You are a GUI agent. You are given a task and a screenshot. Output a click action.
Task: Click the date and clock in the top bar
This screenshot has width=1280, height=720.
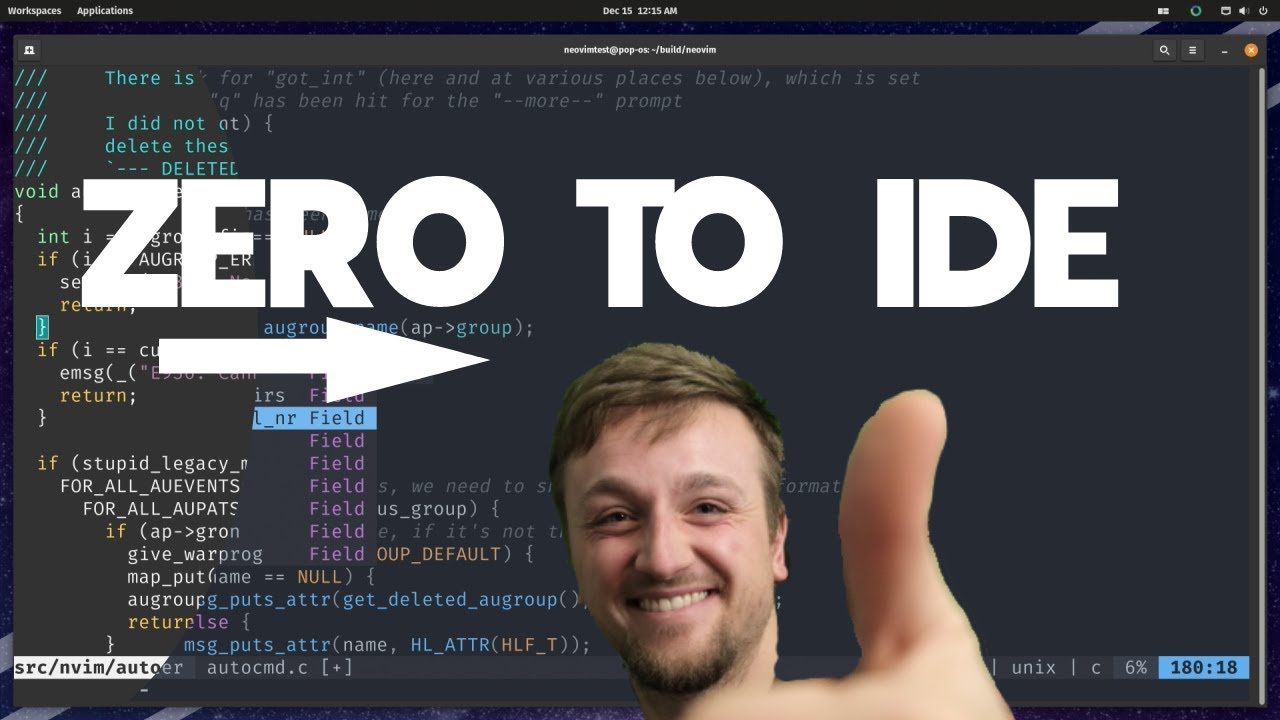[640, 11]
